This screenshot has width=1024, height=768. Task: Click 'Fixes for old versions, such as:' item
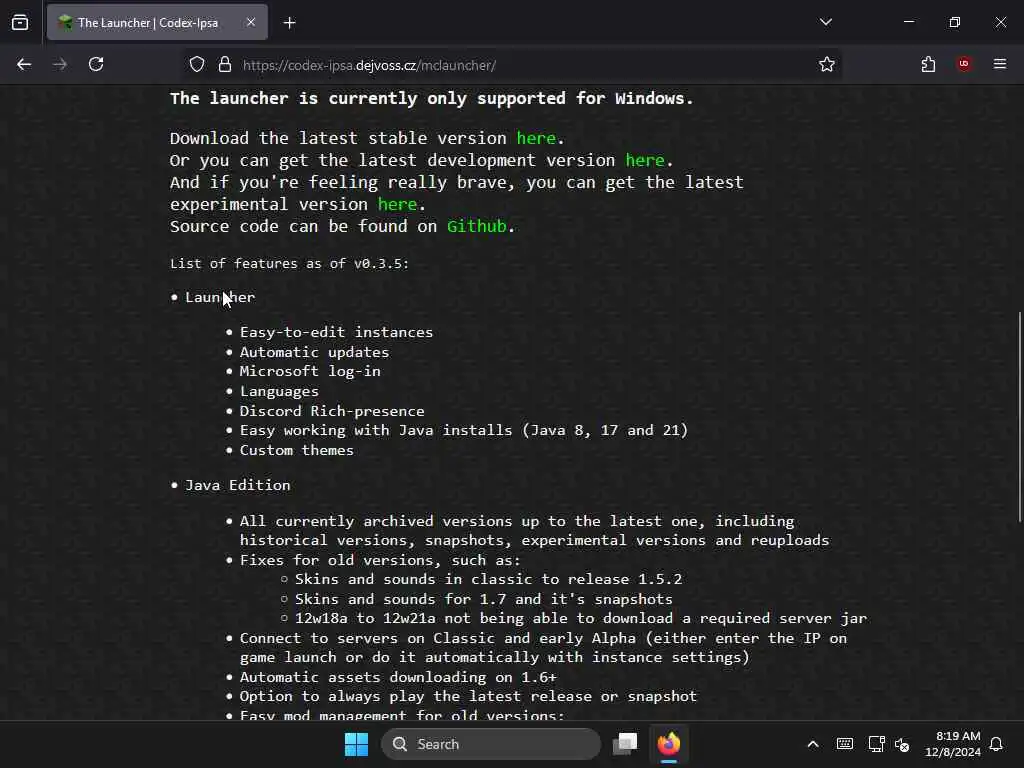point(380,560)
